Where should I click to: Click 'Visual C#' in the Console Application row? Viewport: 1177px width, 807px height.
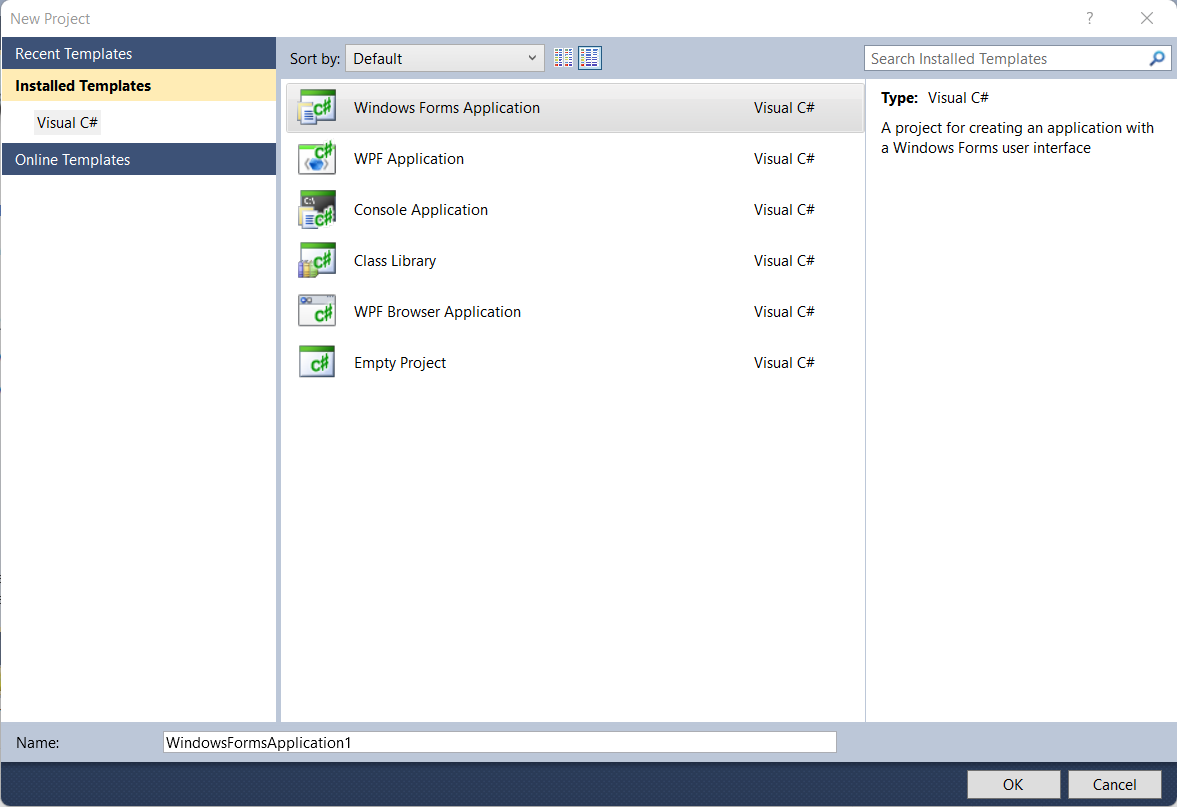tap(784, 210)
